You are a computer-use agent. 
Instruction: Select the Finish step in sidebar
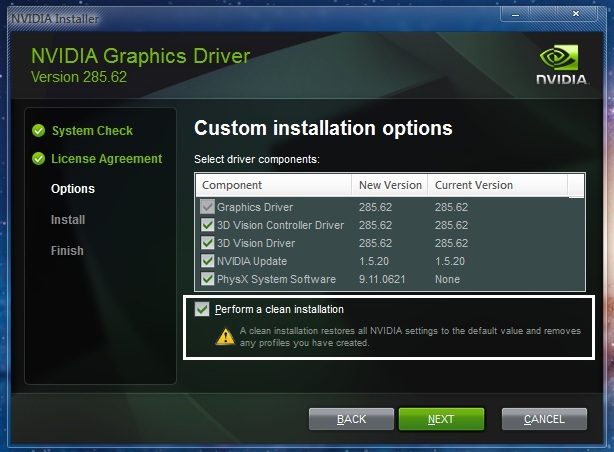(67, 251)
